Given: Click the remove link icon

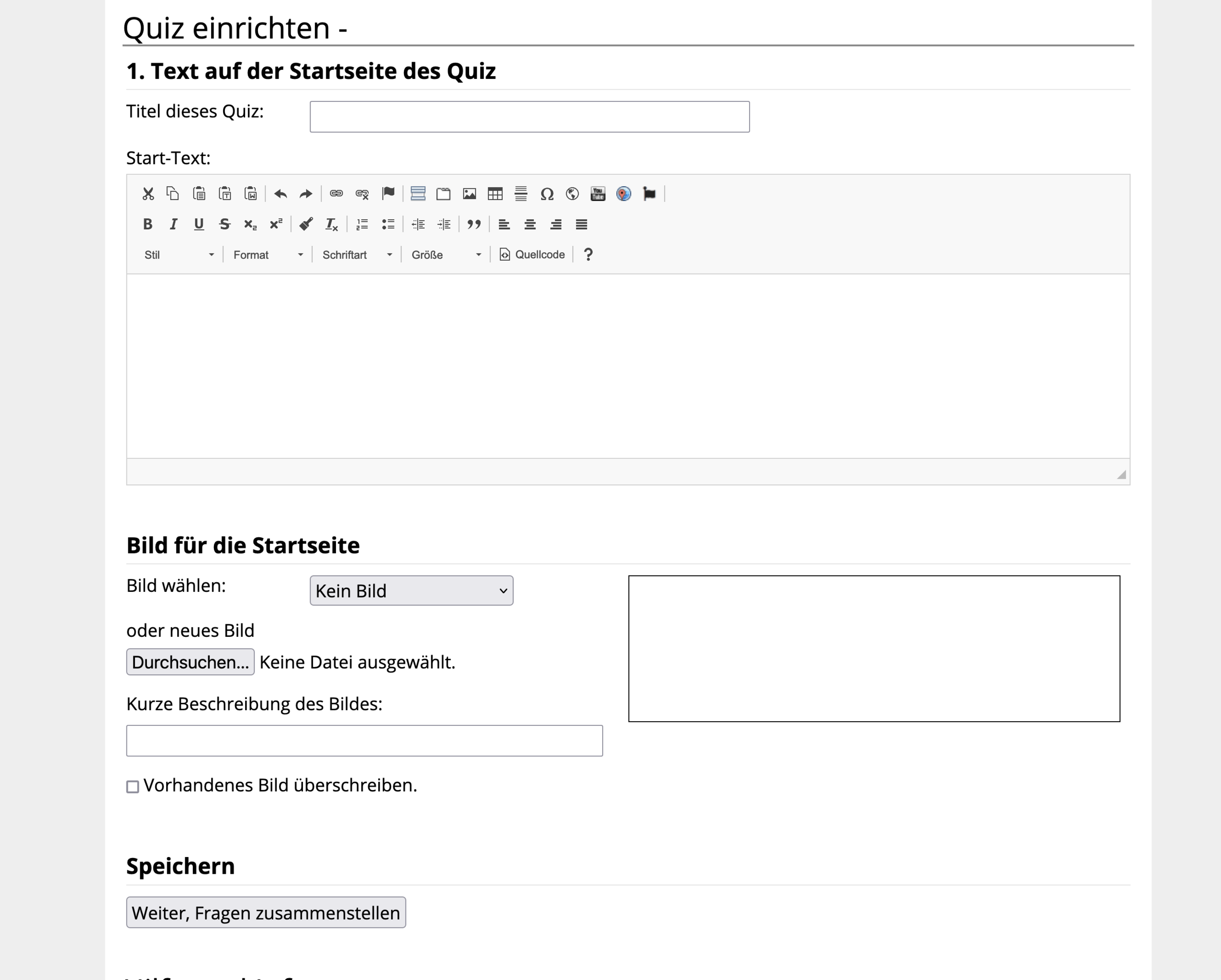Looking at the screenshot, I should point(362,194).
